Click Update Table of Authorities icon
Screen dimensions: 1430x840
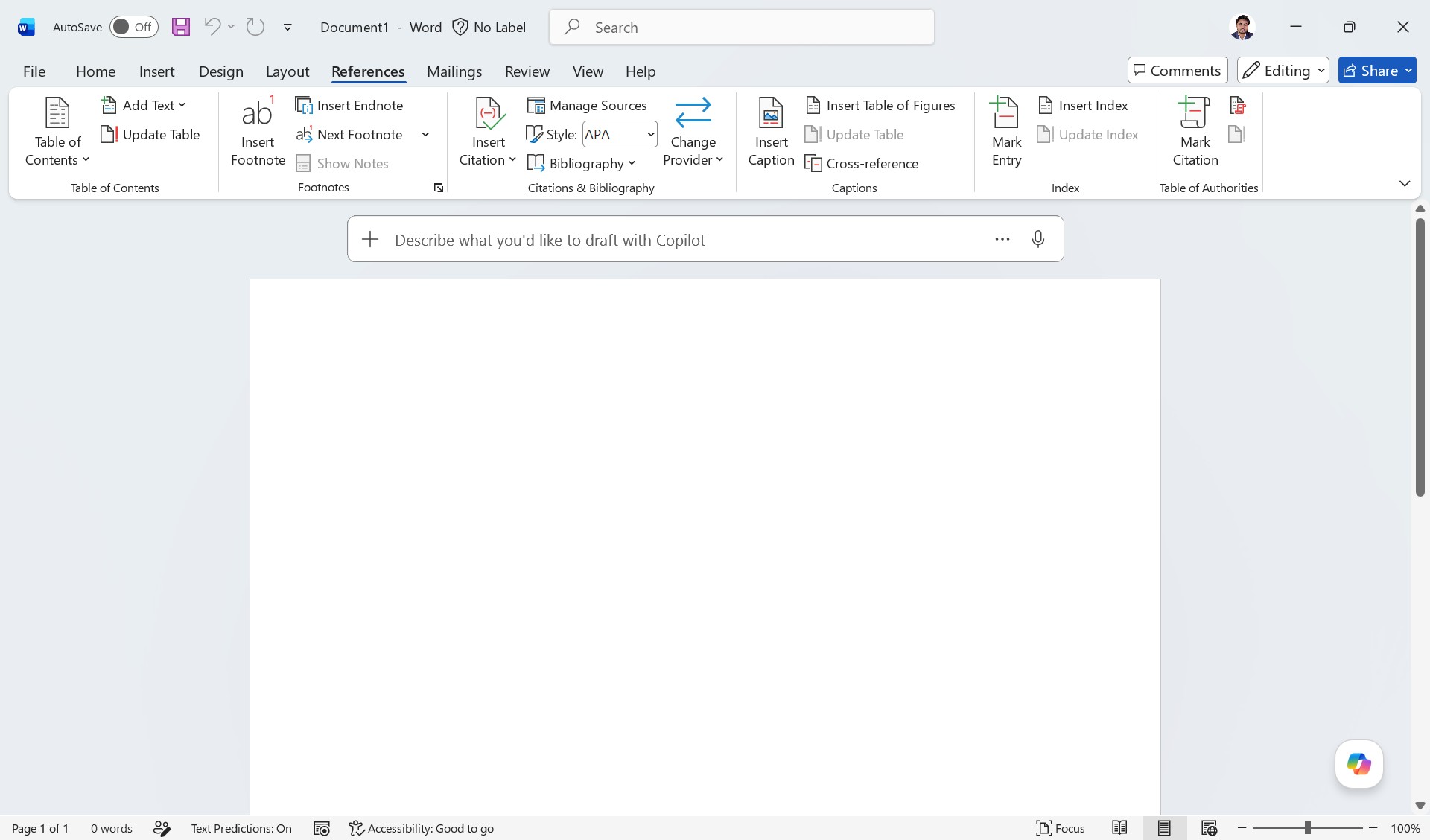tap(1238, 134)
